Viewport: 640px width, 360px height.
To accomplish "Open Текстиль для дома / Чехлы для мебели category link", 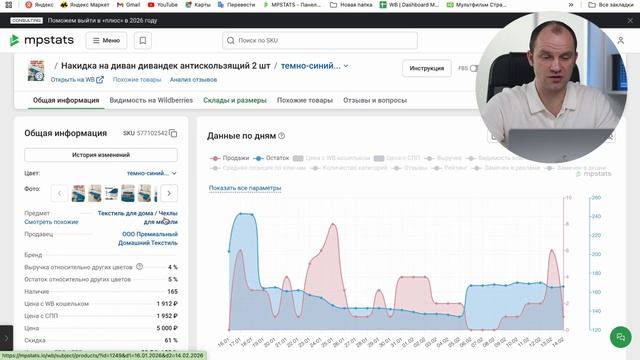I will click(138, 217).
